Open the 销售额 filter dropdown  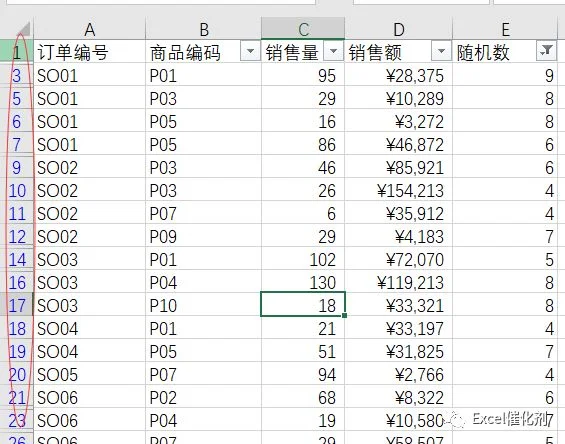[441, 52]
